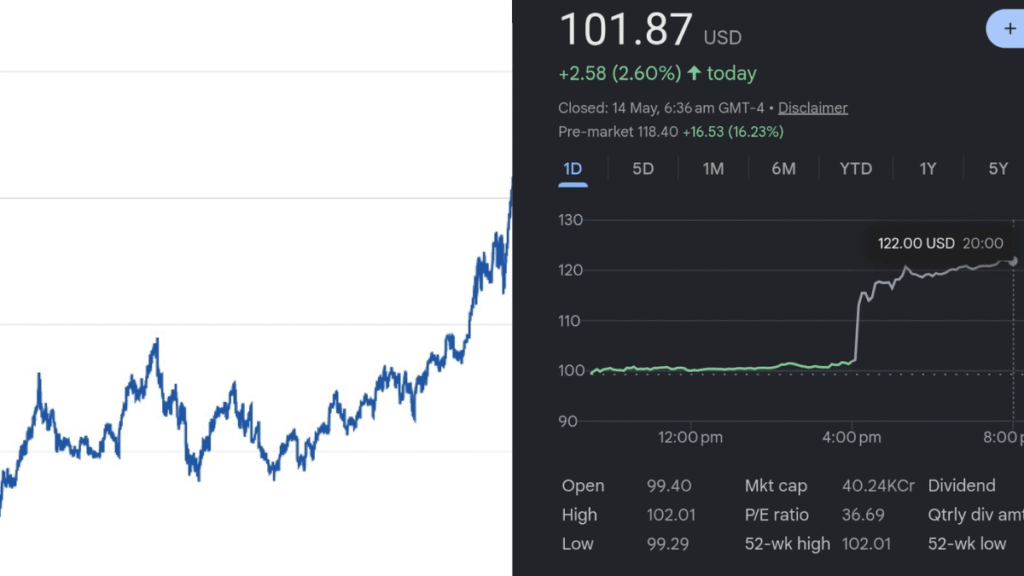
Task: Click the chart's hover point marker
Action: [x=1013, y=261]
